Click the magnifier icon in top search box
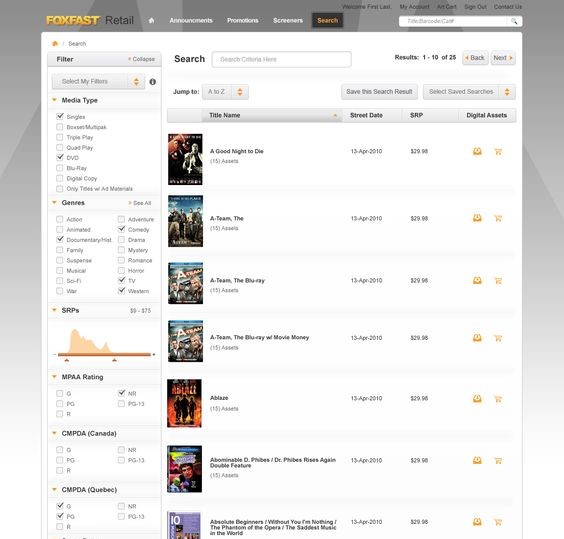 tap(514, 21)
